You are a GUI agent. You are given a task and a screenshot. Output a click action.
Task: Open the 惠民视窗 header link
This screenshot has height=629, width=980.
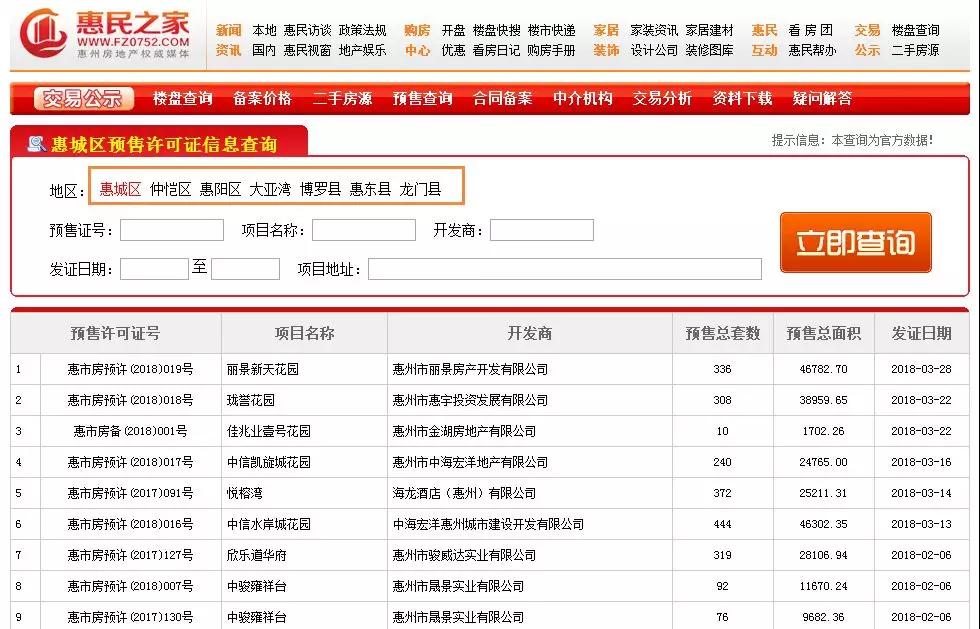pos(308,50)
